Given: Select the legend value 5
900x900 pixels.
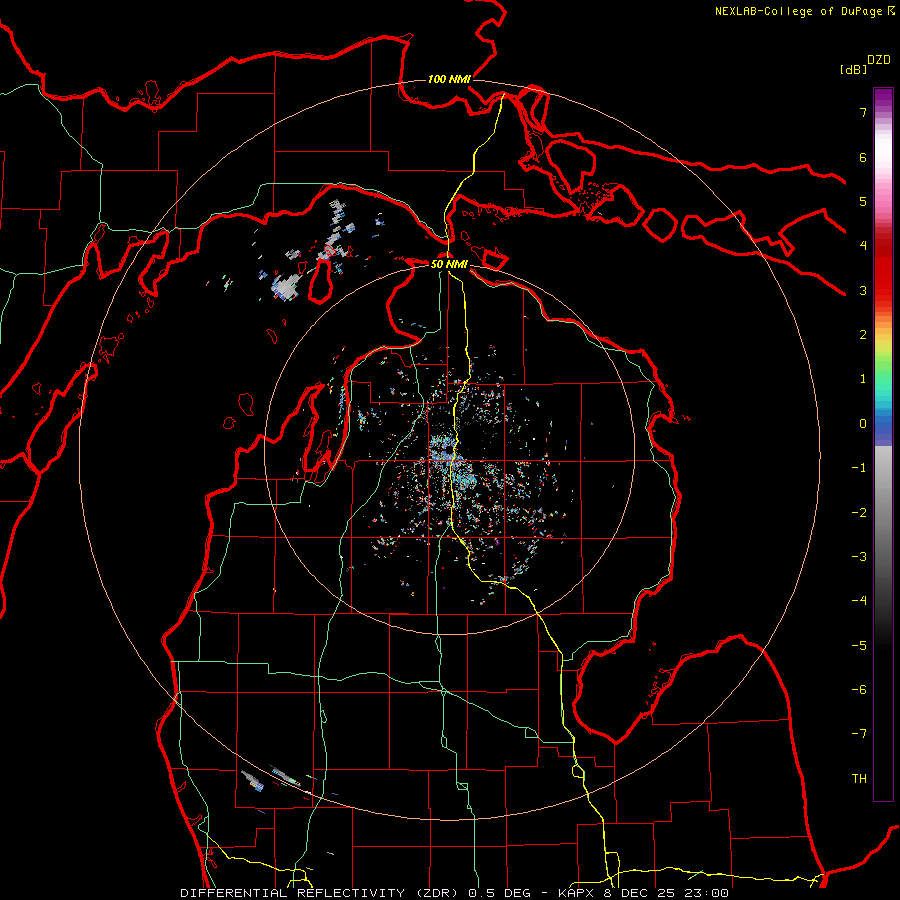Looking at the screenshot, I should click(863, 201).
